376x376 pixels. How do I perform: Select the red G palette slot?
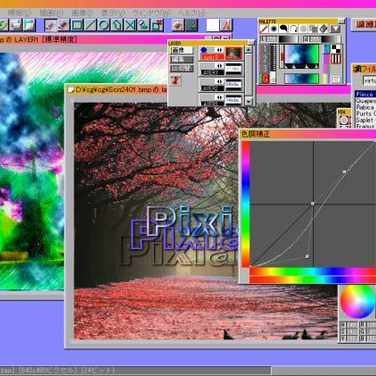(x=265, y=79)
